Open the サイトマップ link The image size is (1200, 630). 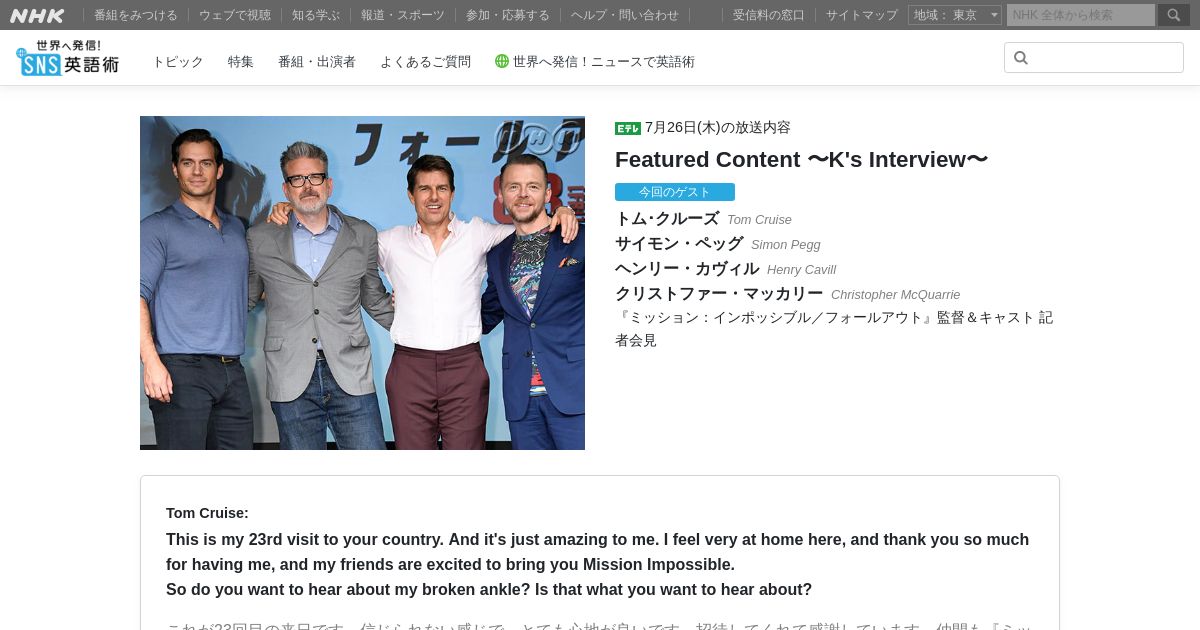(x=862, y=15)
